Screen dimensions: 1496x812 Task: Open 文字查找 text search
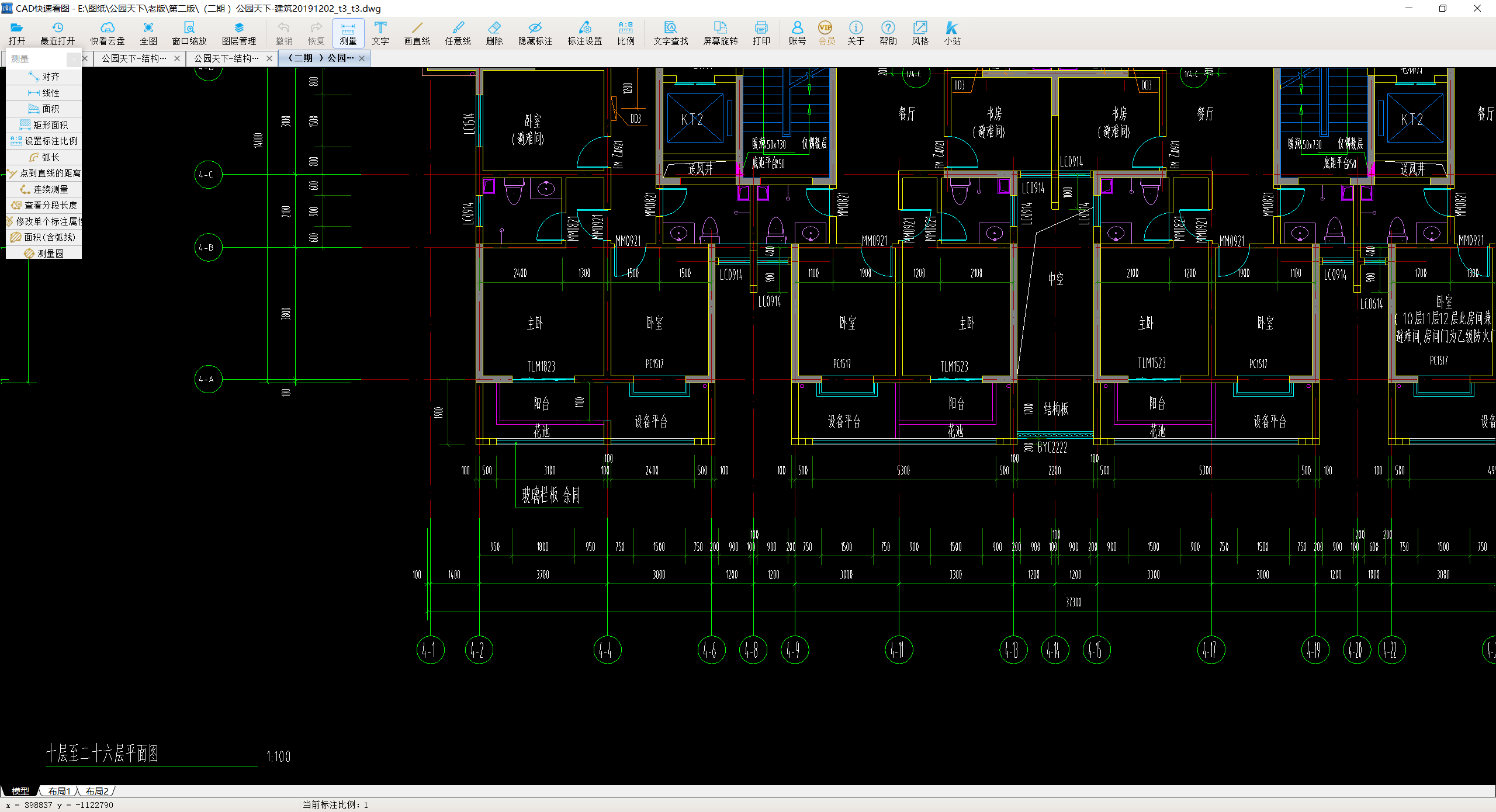[x=671, y=33]
